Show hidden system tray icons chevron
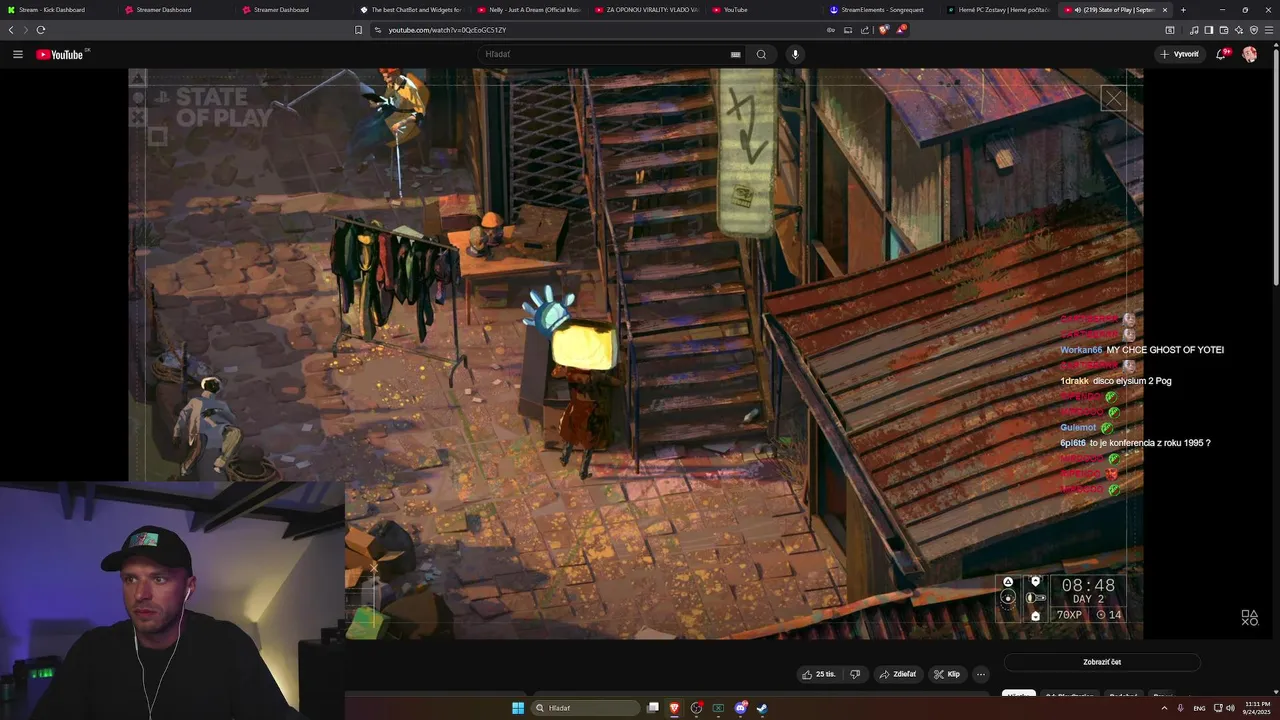The image size is (1280, 720). [x=1164, y=708]
